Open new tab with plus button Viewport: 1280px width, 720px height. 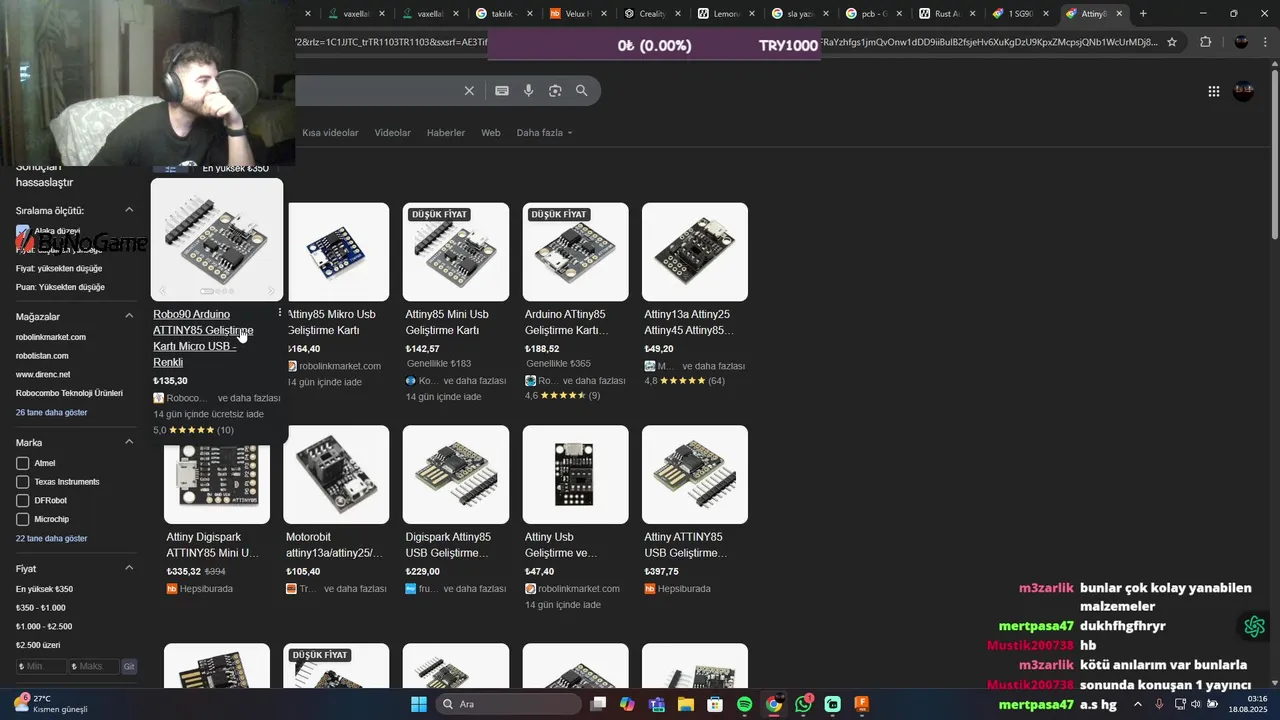click(x=1143, y=14)
